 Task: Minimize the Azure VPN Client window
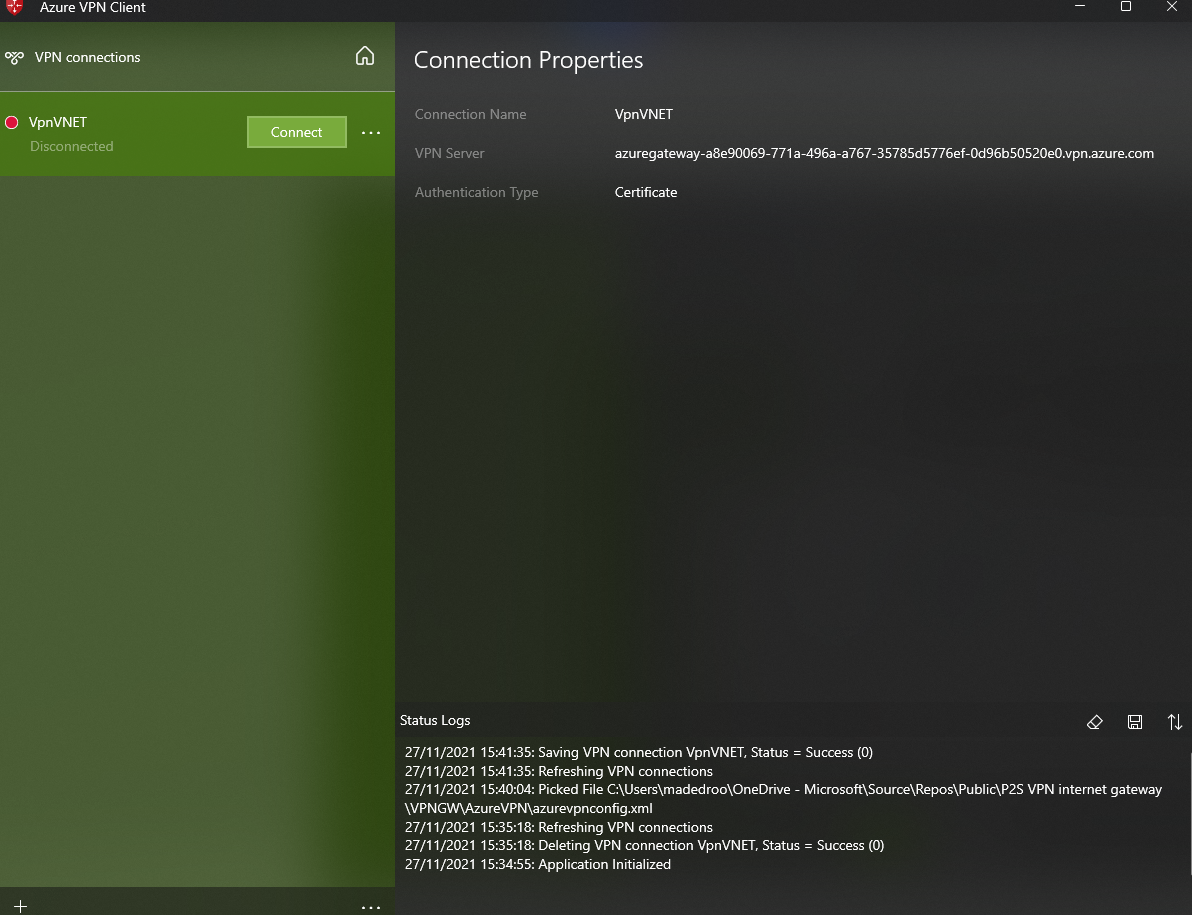click(x=1079, y=6)
